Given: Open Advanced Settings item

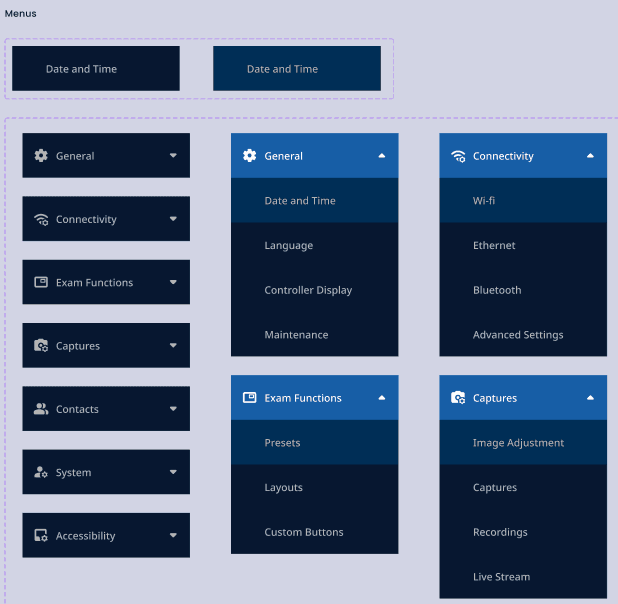Looking at the screenshot, I should coord(523,335).
